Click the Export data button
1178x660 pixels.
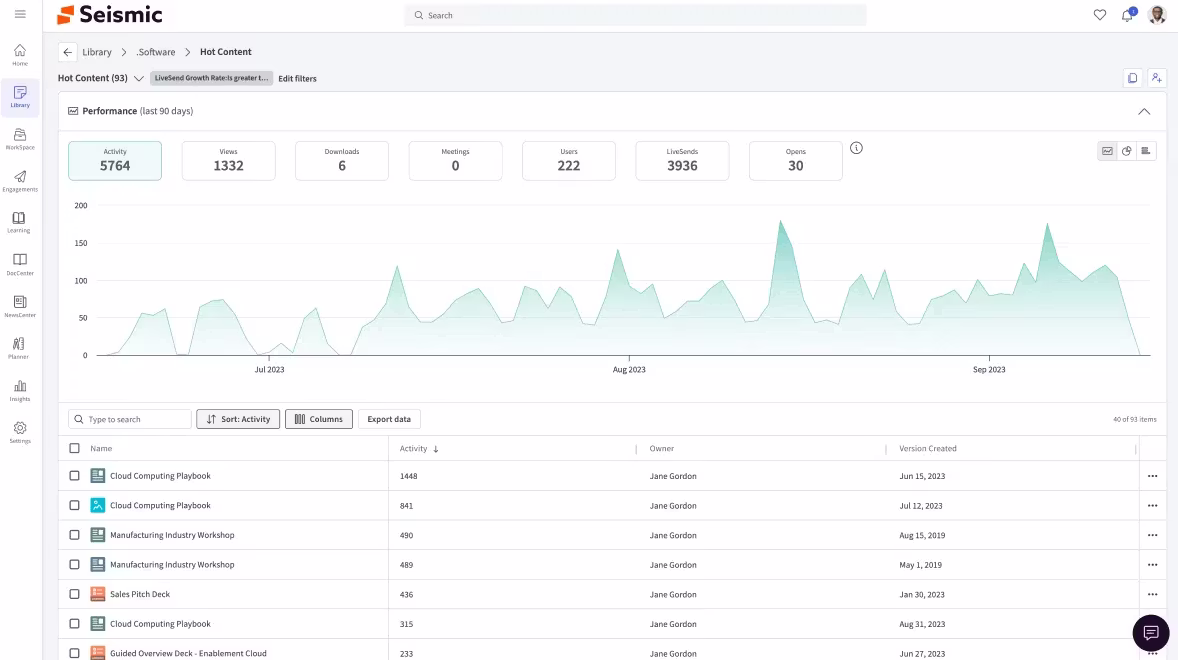(x=389, y=419)
